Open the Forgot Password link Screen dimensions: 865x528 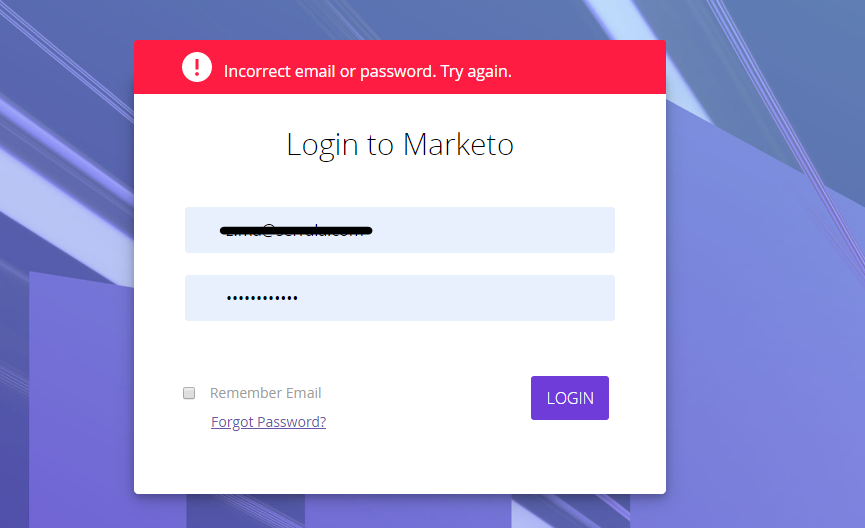click(268, 422)
